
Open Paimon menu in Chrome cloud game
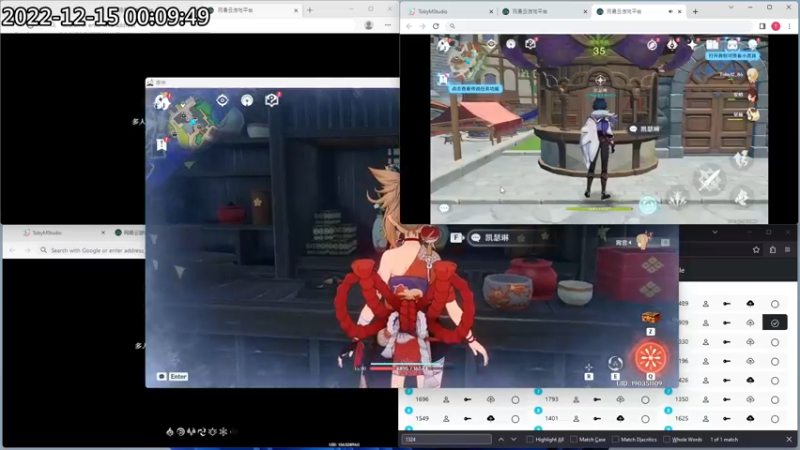443,45
